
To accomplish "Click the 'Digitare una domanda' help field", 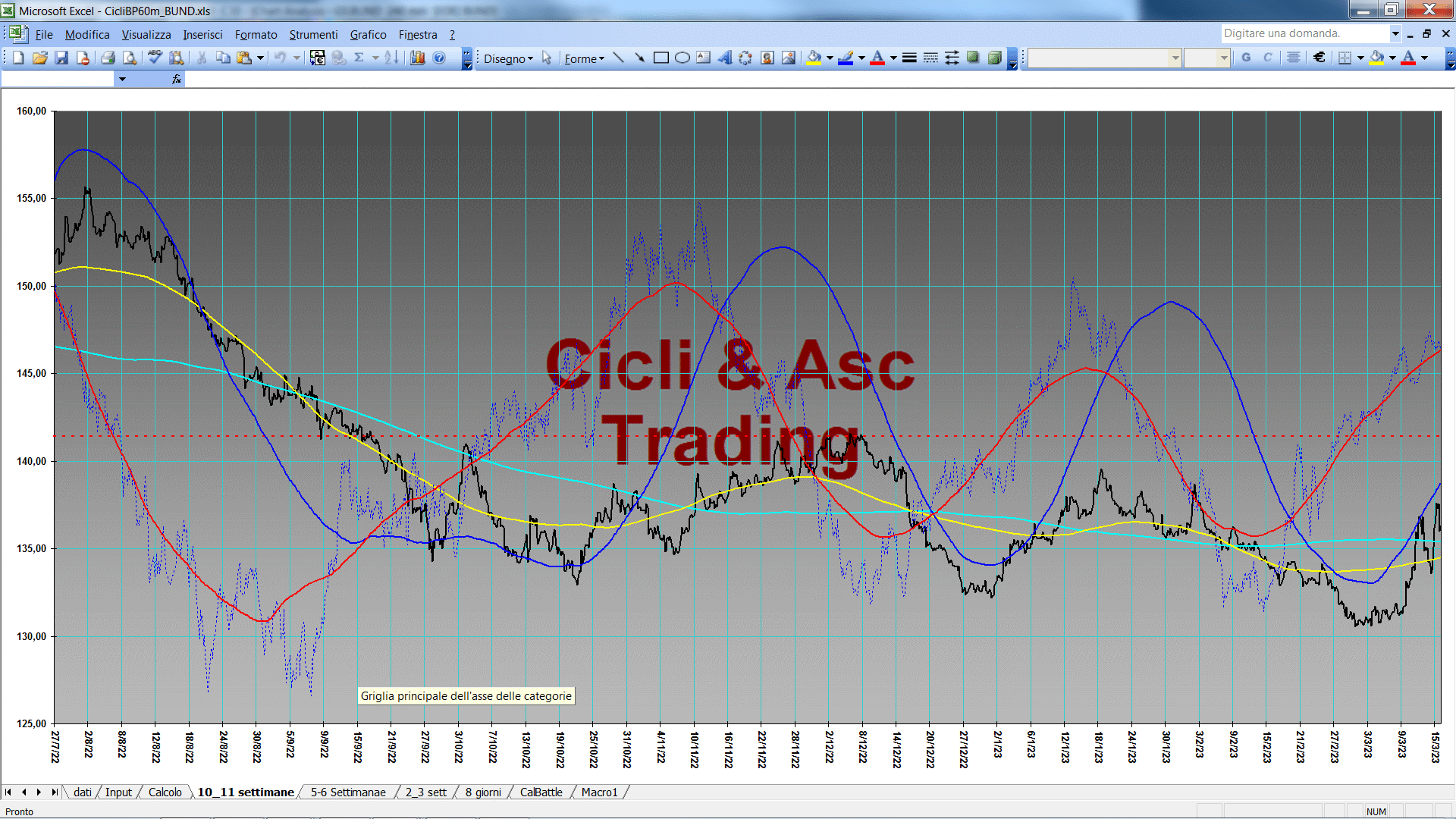I will (1304, 33).
